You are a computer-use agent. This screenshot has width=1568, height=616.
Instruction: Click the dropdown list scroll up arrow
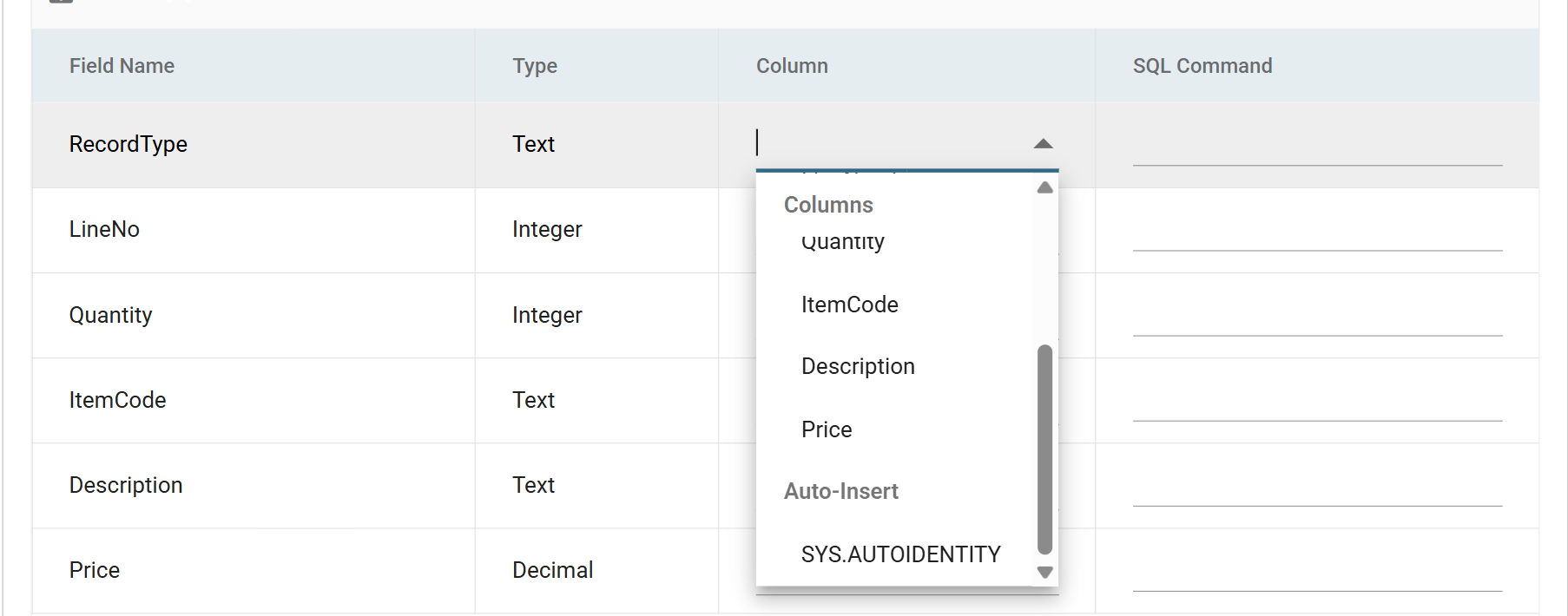click(1045, 187)
